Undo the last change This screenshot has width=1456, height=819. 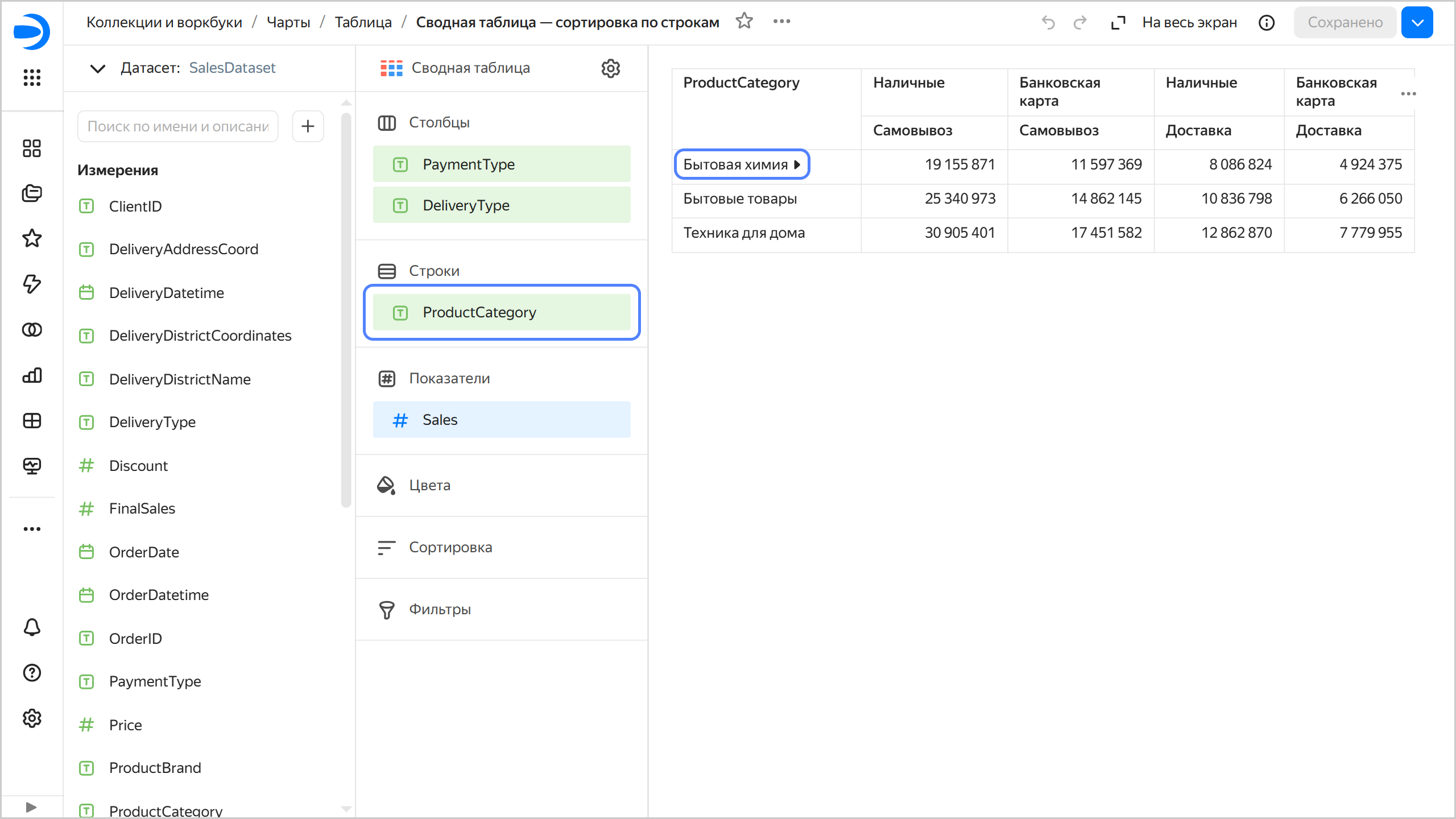(x=1048, y=23)
